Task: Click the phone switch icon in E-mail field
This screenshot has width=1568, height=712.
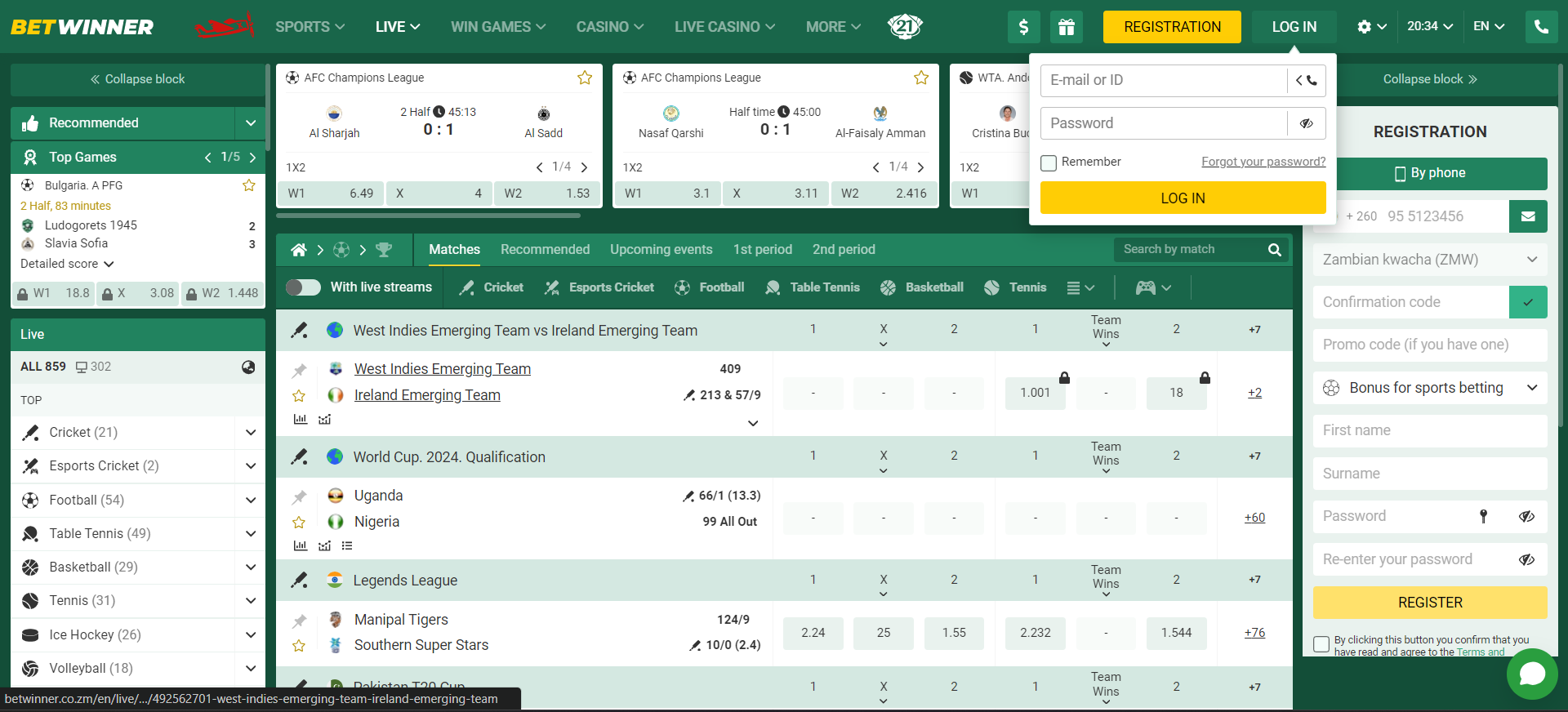Action: (1307, 80)
